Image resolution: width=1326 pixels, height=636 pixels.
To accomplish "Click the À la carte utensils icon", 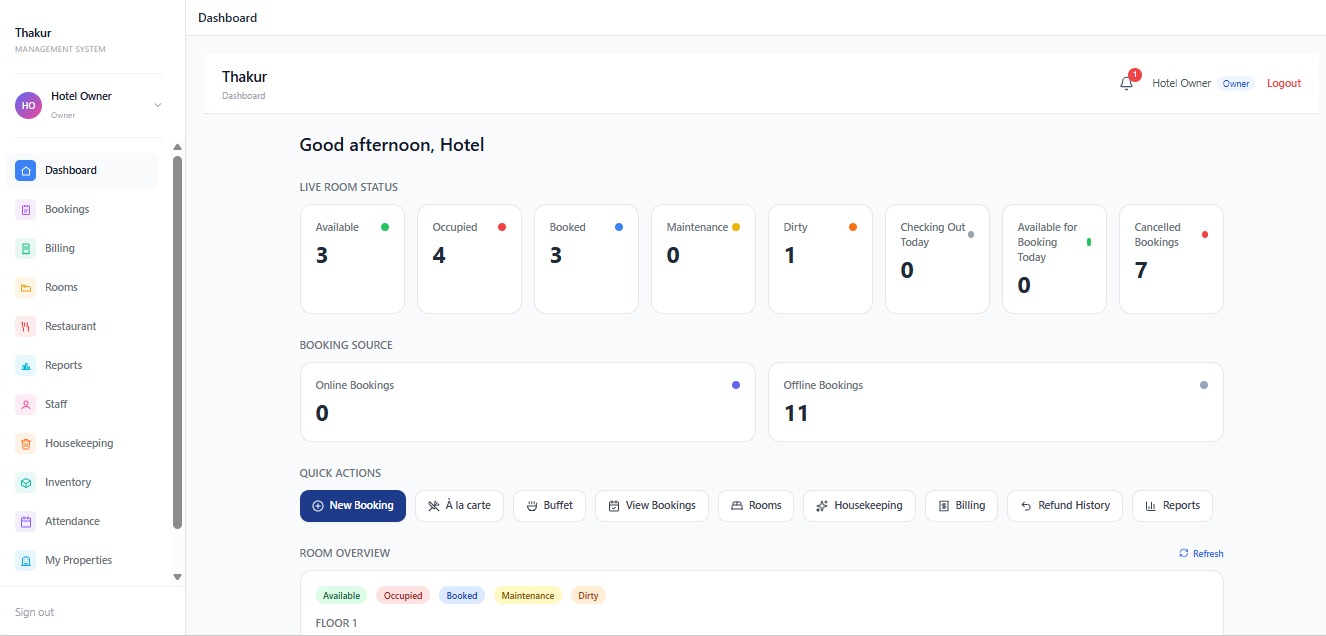I will (x=434, y=506).
